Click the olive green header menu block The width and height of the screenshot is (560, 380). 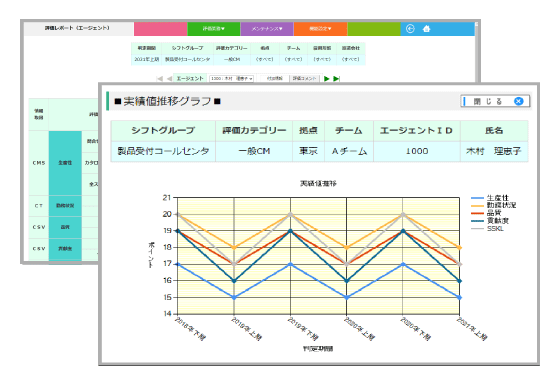click(374, 29)
